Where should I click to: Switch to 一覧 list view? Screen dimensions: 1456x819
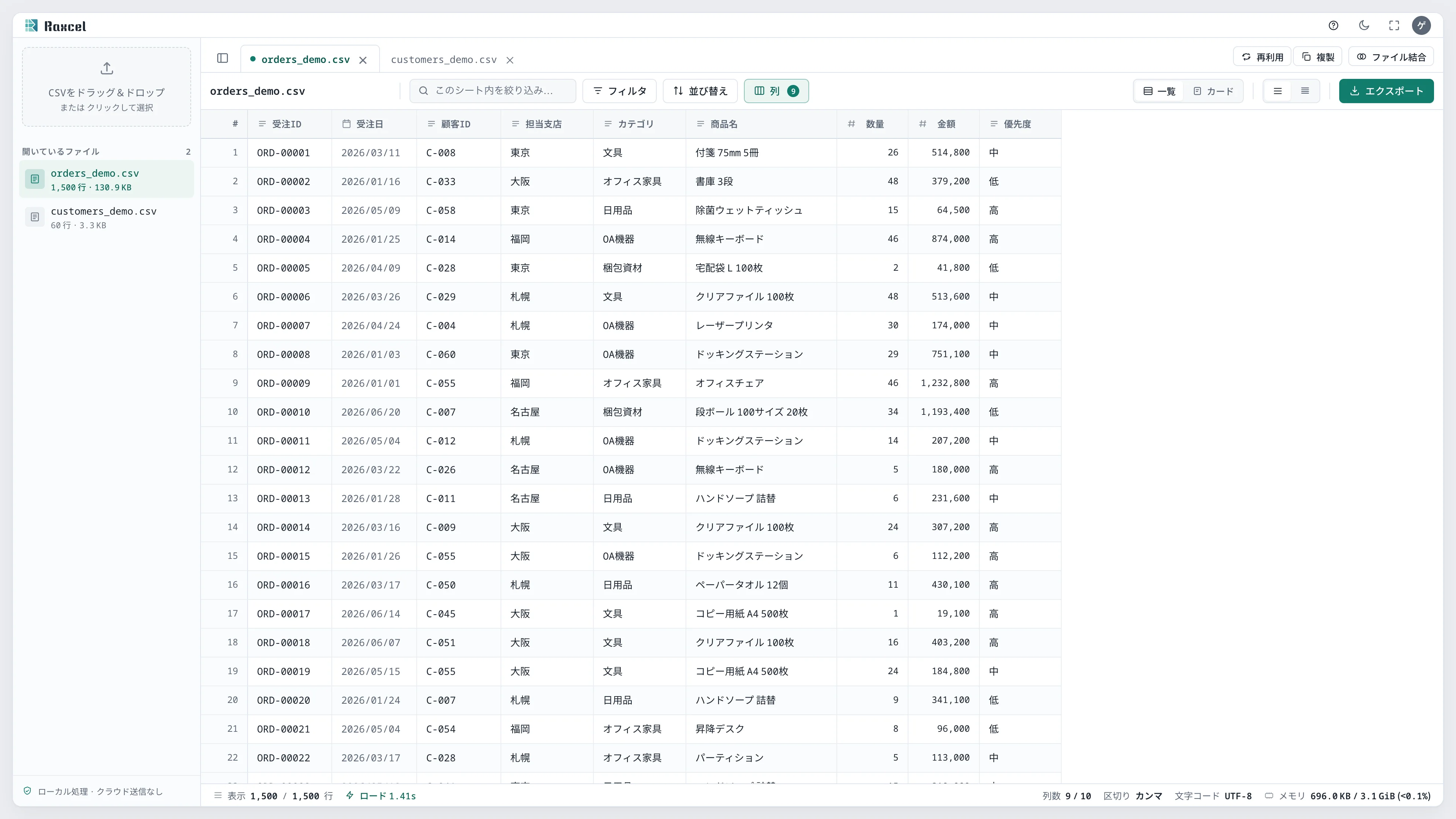click(x=1159, y=91)
